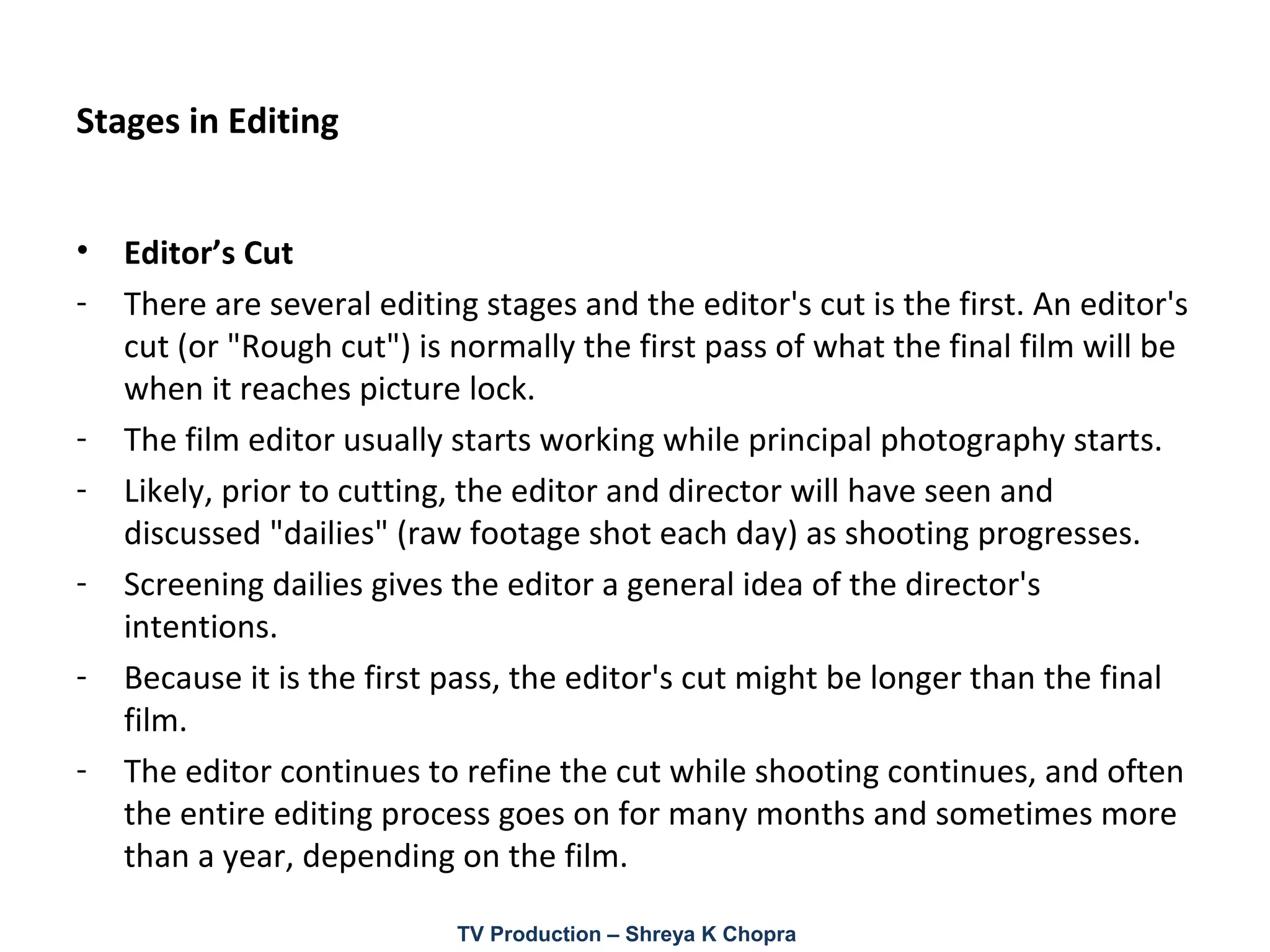The image size is (1270, 952).
Task: Click the round bullet before Editor's Cut
Action: point(82,250)
